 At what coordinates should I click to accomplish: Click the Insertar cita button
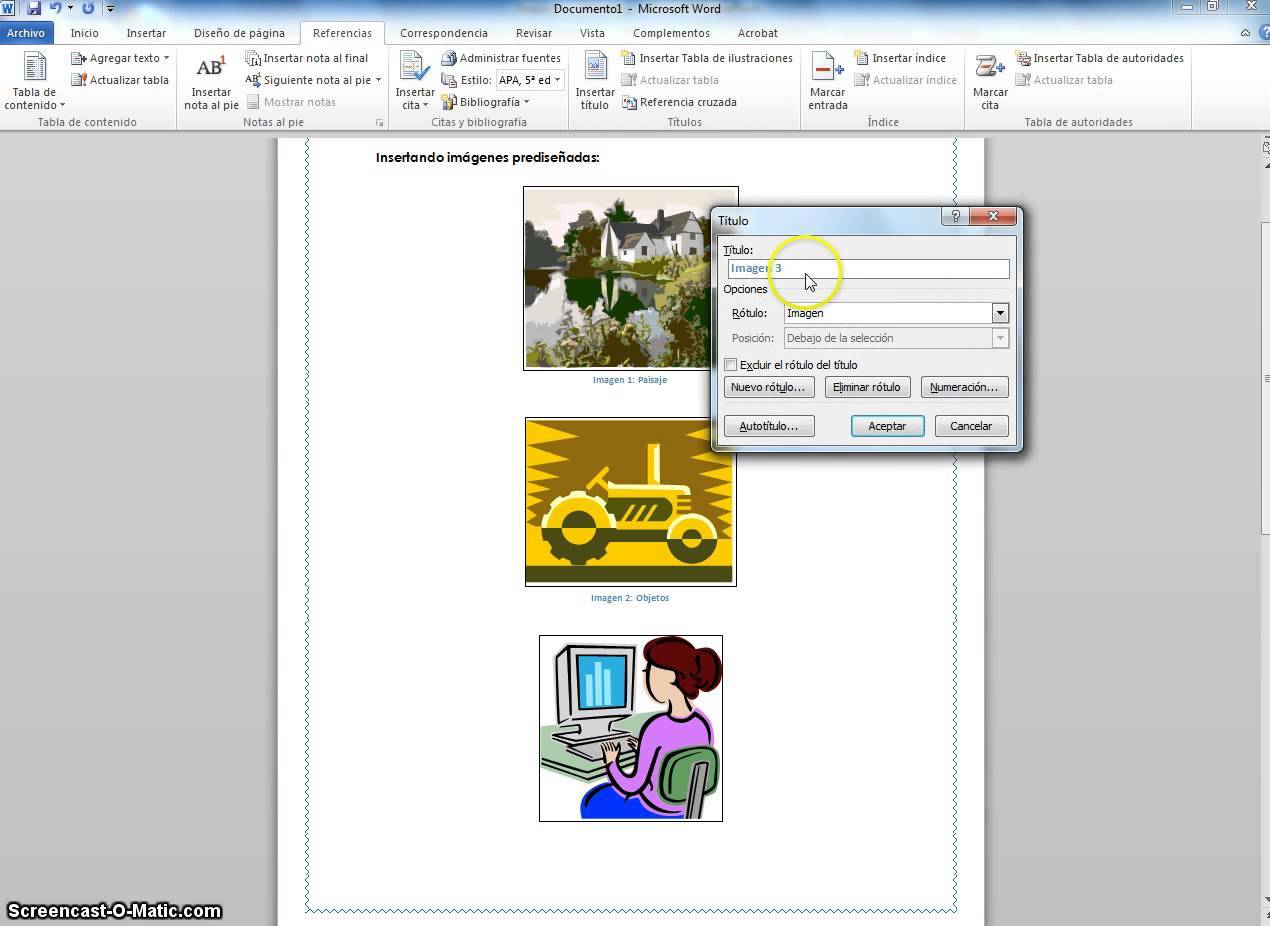point(415,81)
